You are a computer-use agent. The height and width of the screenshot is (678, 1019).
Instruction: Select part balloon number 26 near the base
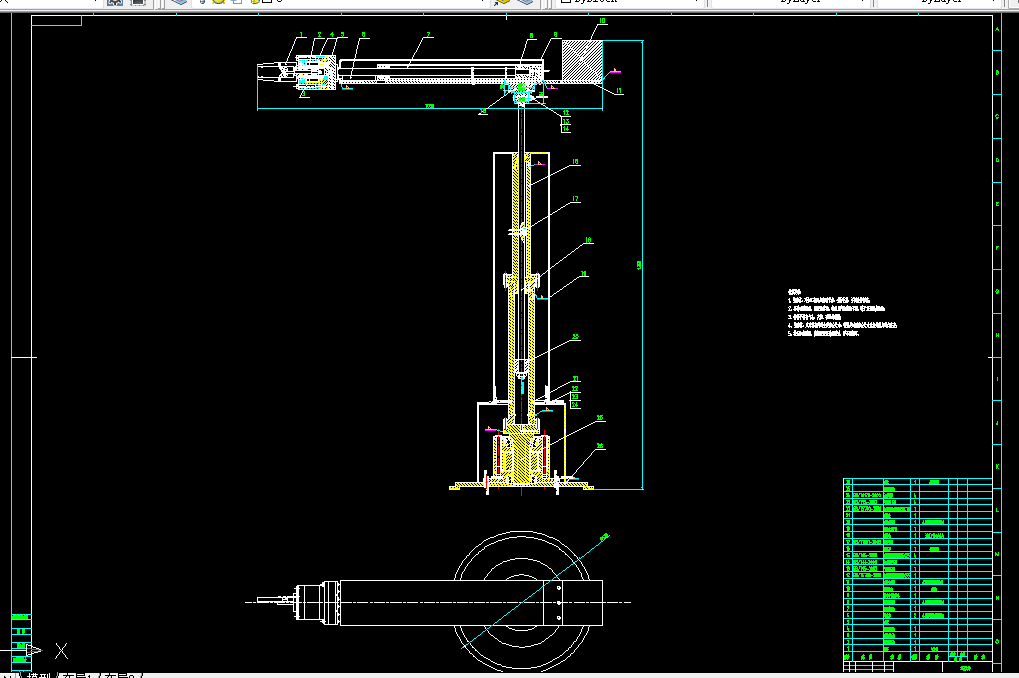click(600, 446)
